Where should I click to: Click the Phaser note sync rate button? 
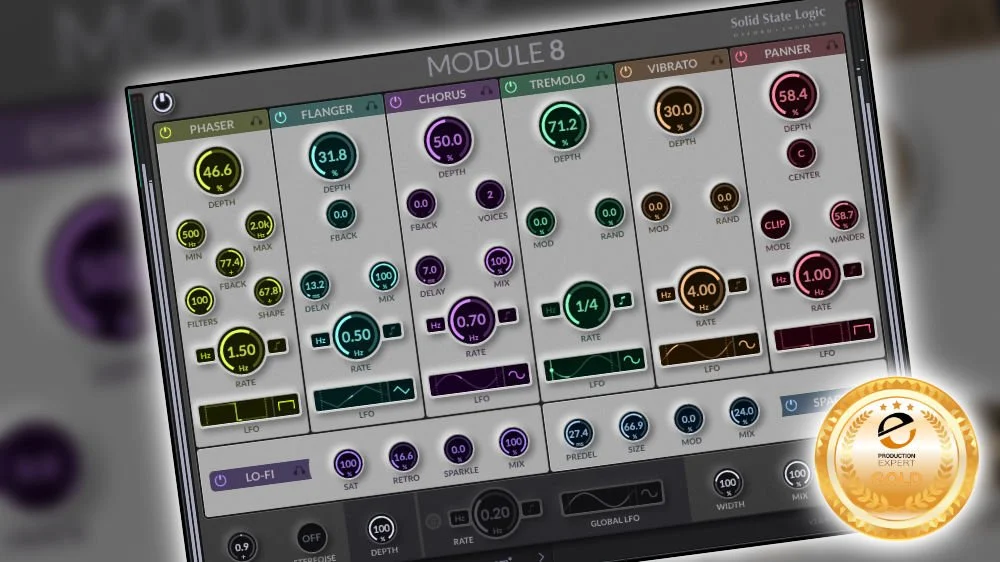277,346
